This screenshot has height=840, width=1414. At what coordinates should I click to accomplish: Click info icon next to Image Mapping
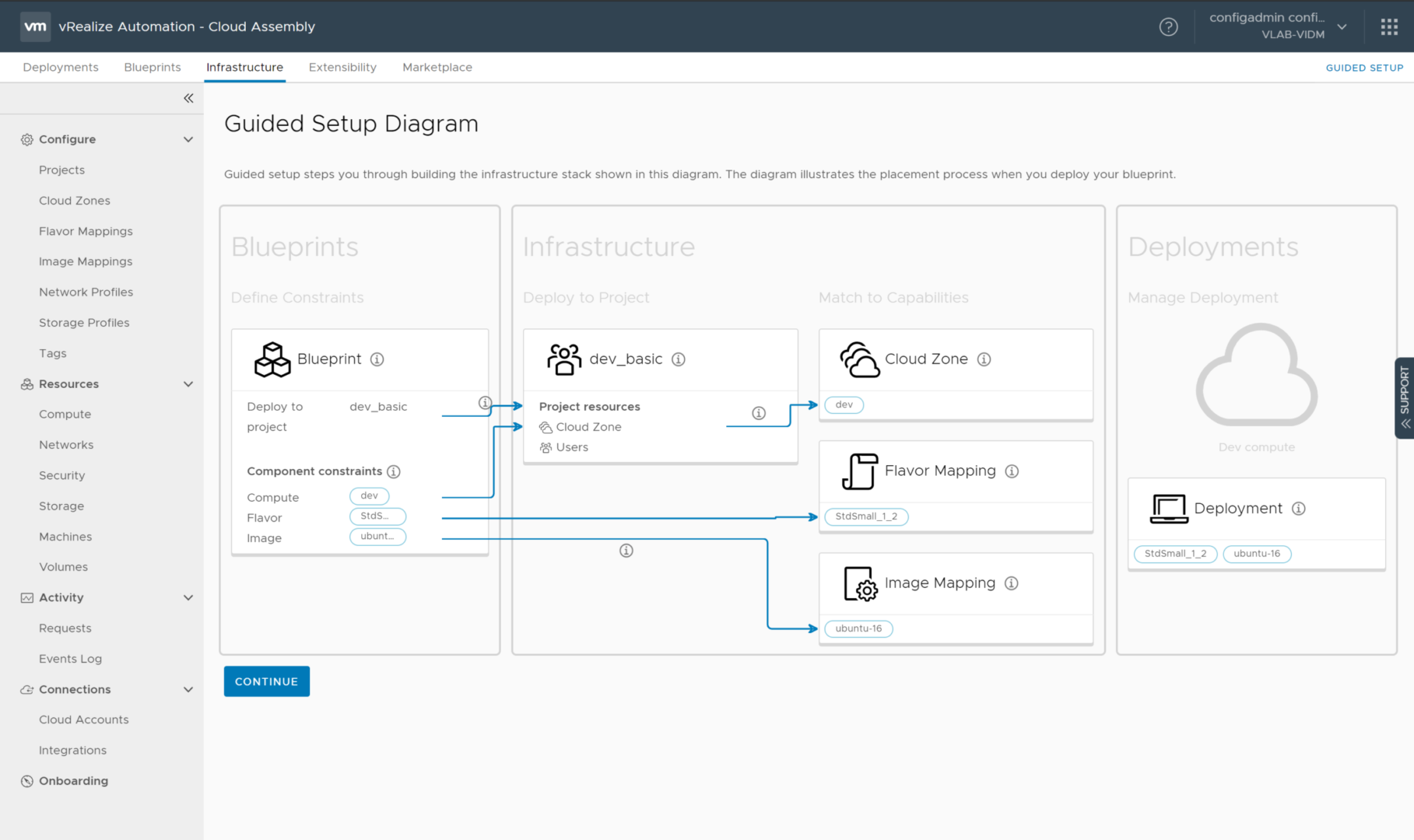pos(1012,583)
